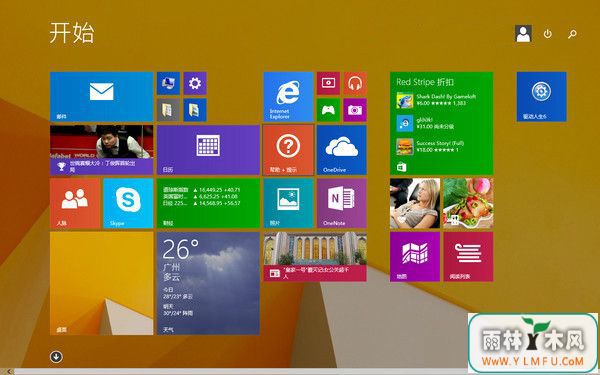The width and height of the screenshot is (600, 375).
Task: Open the 驱动人生6 gear tile
Action: click(x=541, y=96)
